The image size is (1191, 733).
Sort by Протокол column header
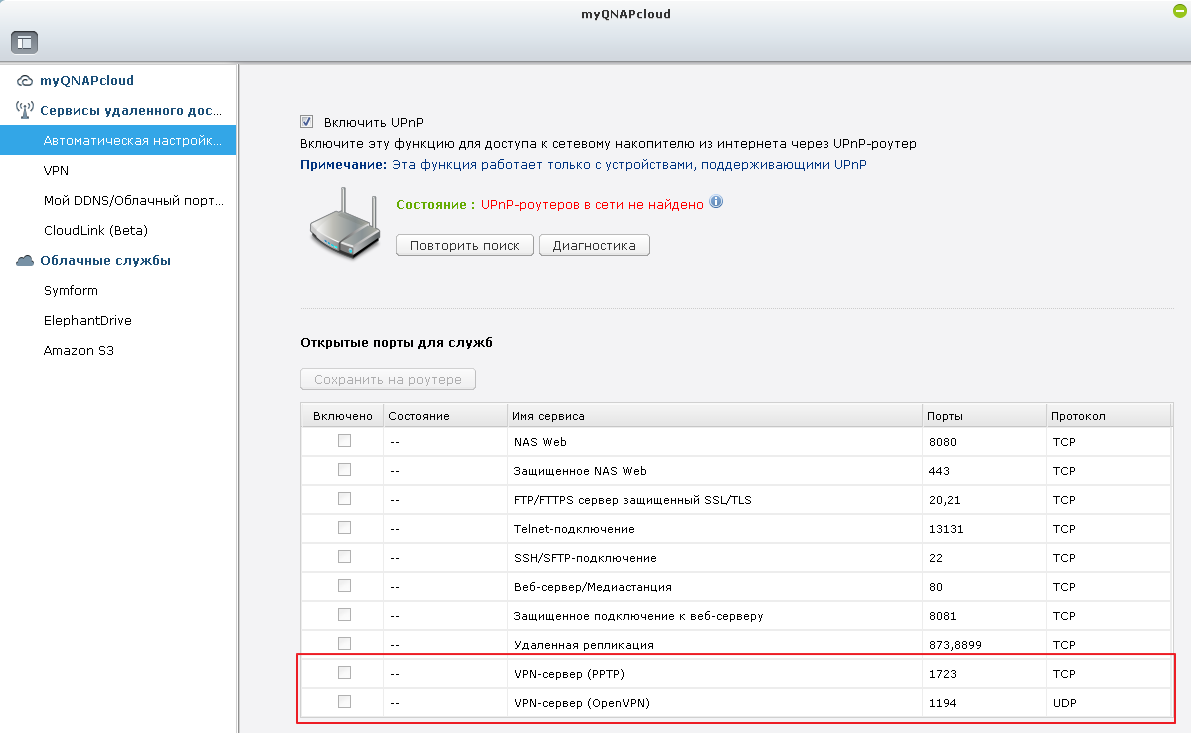point(1108,416)
